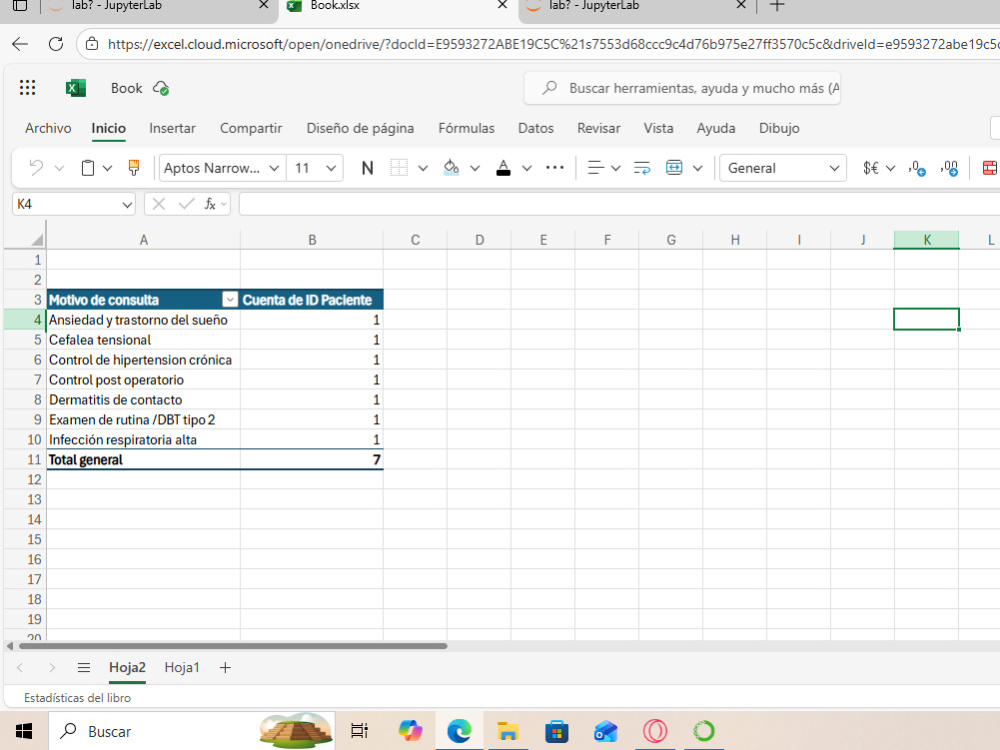Click Estadísticas del libro in status bar
The height and width of the screenshot is (750, 1000).
(77, 698)
